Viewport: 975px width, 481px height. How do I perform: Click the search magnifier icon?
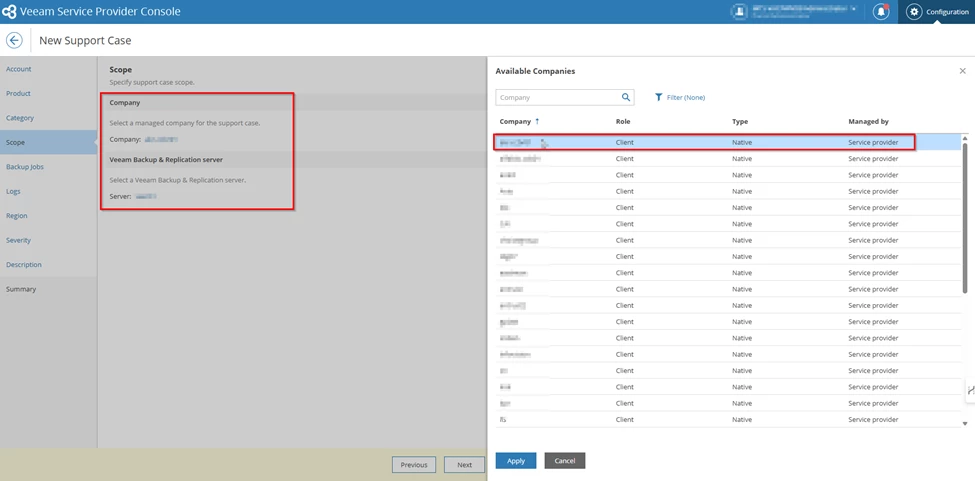626,98
